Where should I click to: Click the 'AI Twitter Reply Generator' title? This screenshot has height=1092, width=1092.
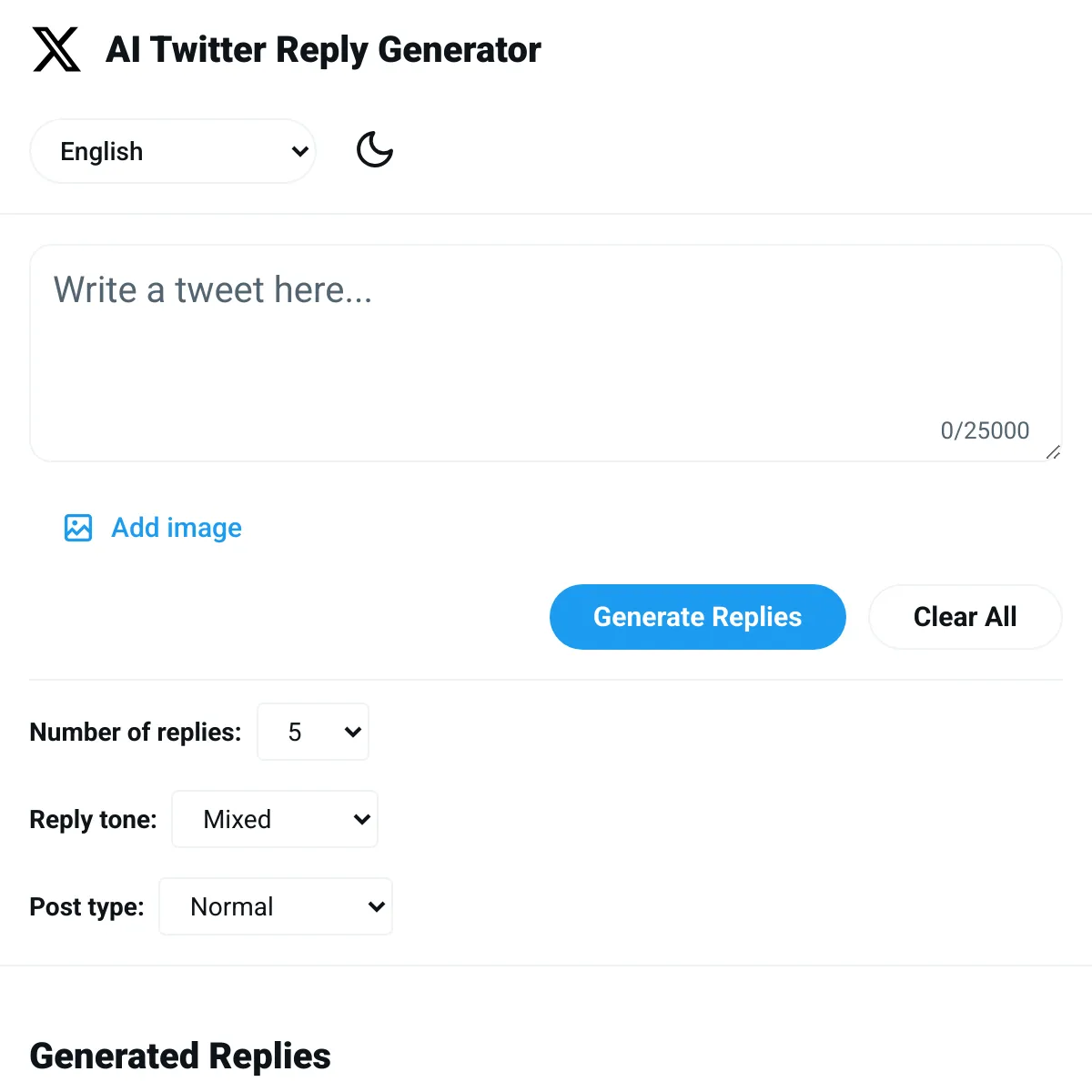(323, 49)
